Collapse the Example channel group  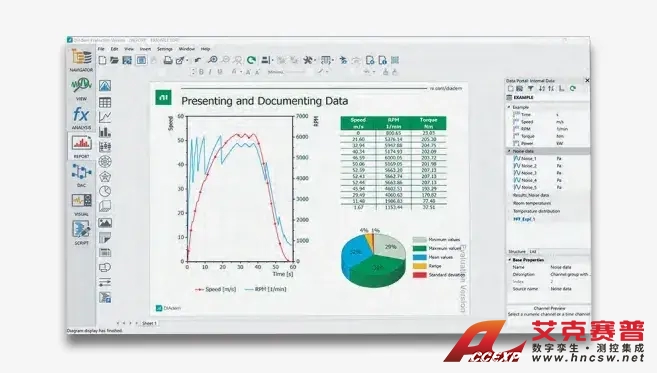click(x=510, y=107)
